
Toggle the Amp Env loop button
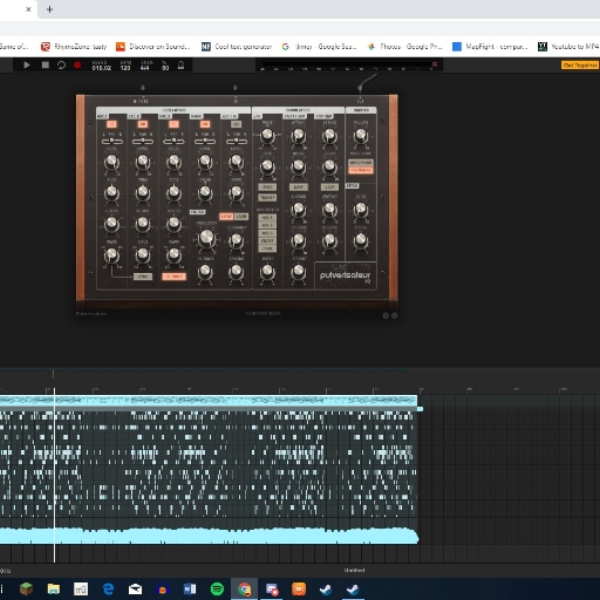click(329, 187)
